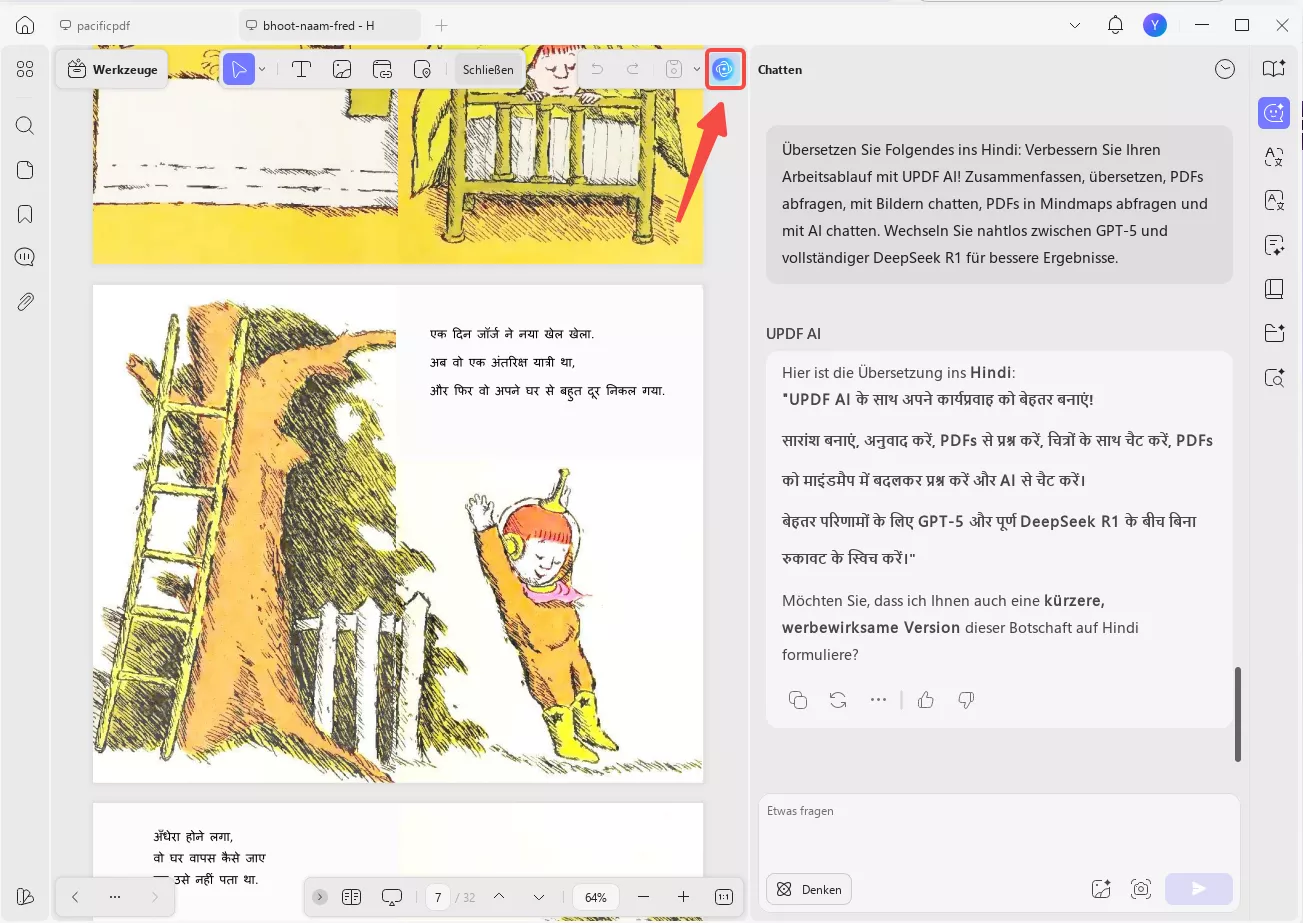Undo the last action
The width and height of the screenshot is (1303, 923).
click(597, 69)
